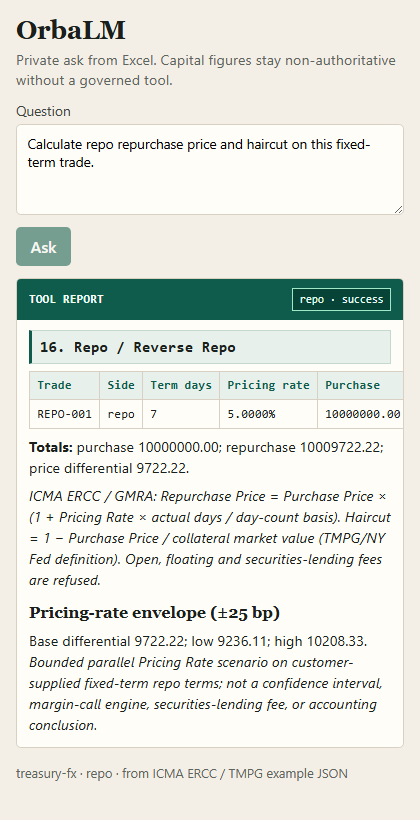
Task: Click the 'Purchase' column header
Action: pyautogui.click(x=360, y=385)
